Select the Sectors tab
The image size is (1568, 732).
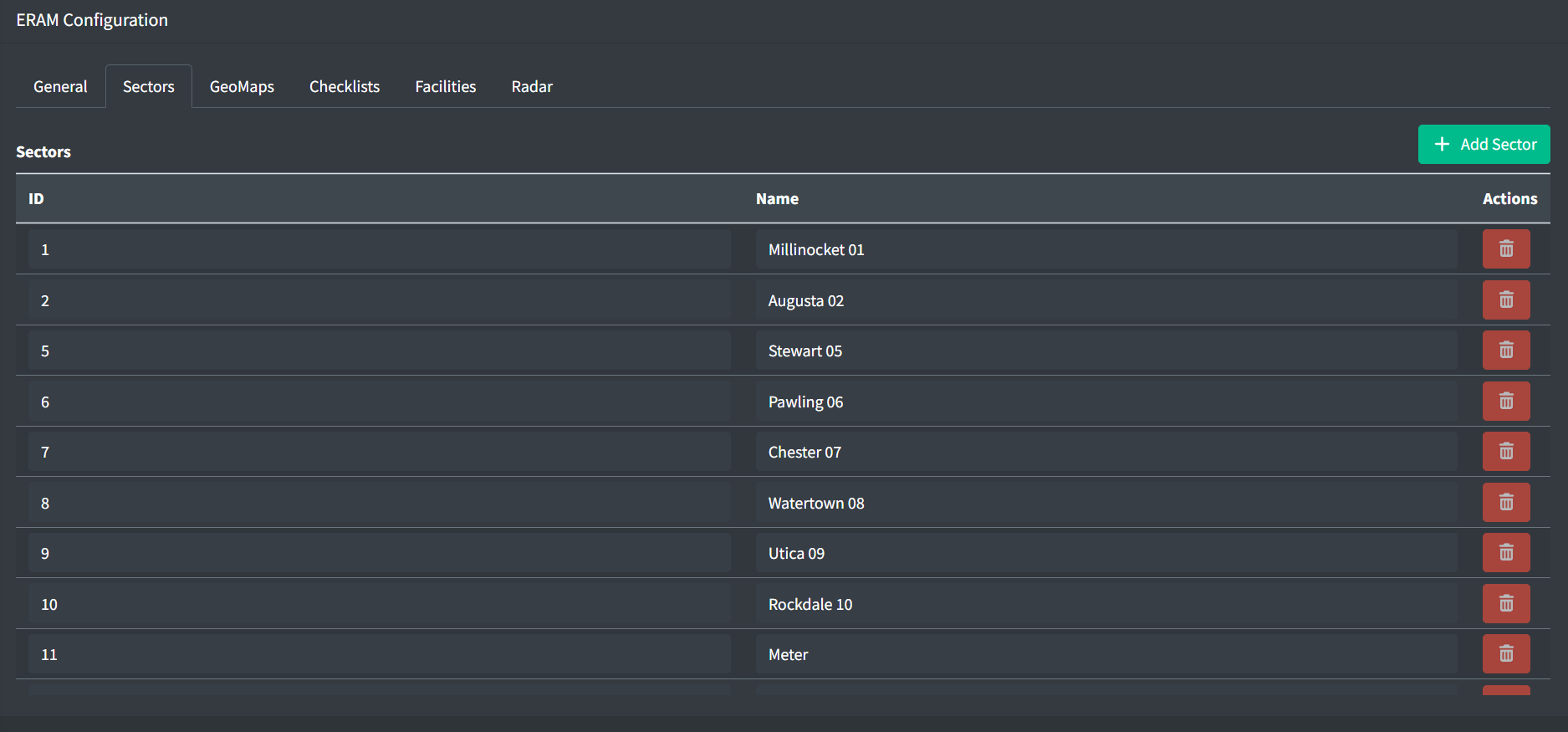[149, 86]
